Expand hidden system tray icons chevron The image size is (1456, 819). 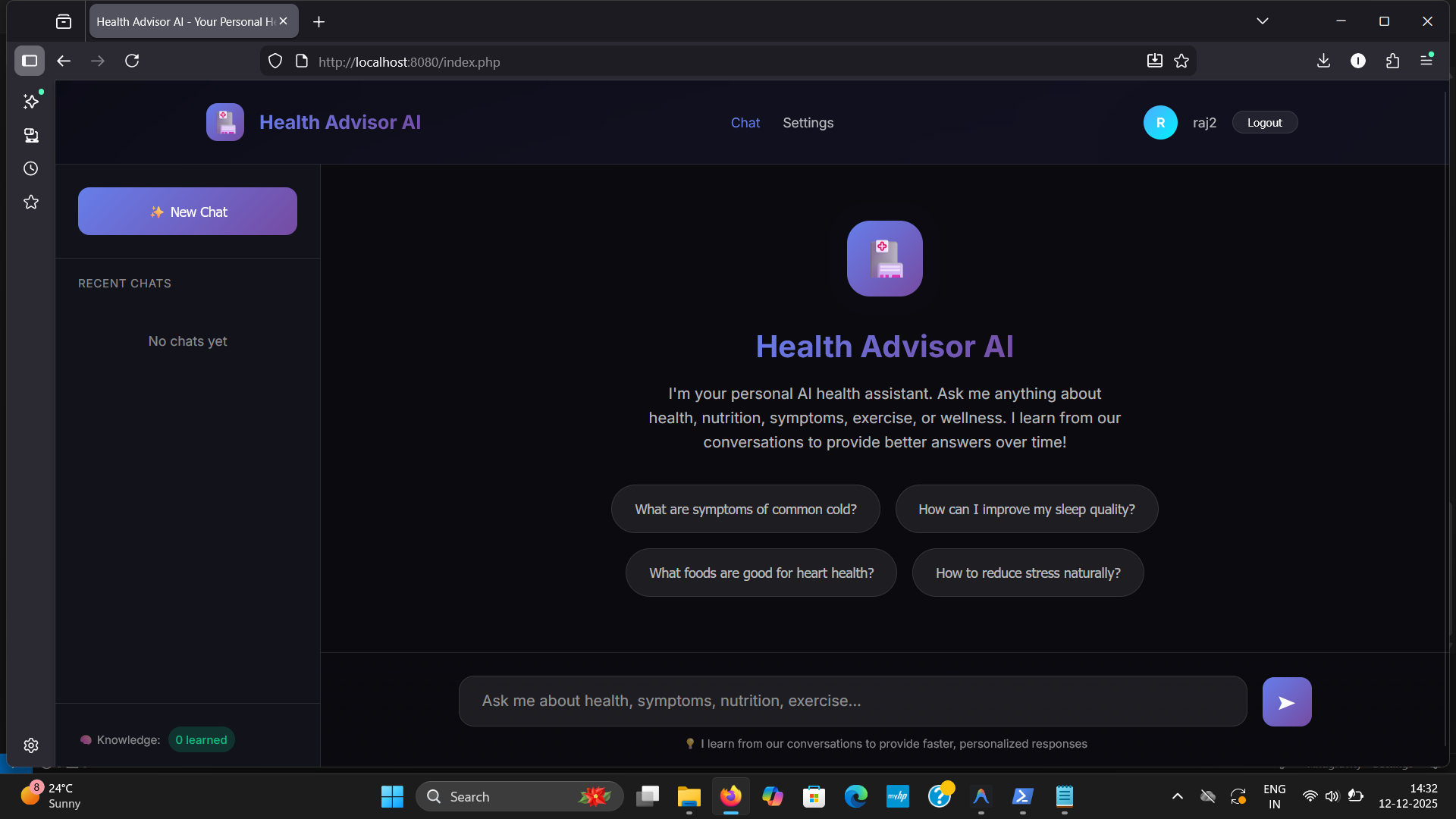click(x=1177, y=796)
